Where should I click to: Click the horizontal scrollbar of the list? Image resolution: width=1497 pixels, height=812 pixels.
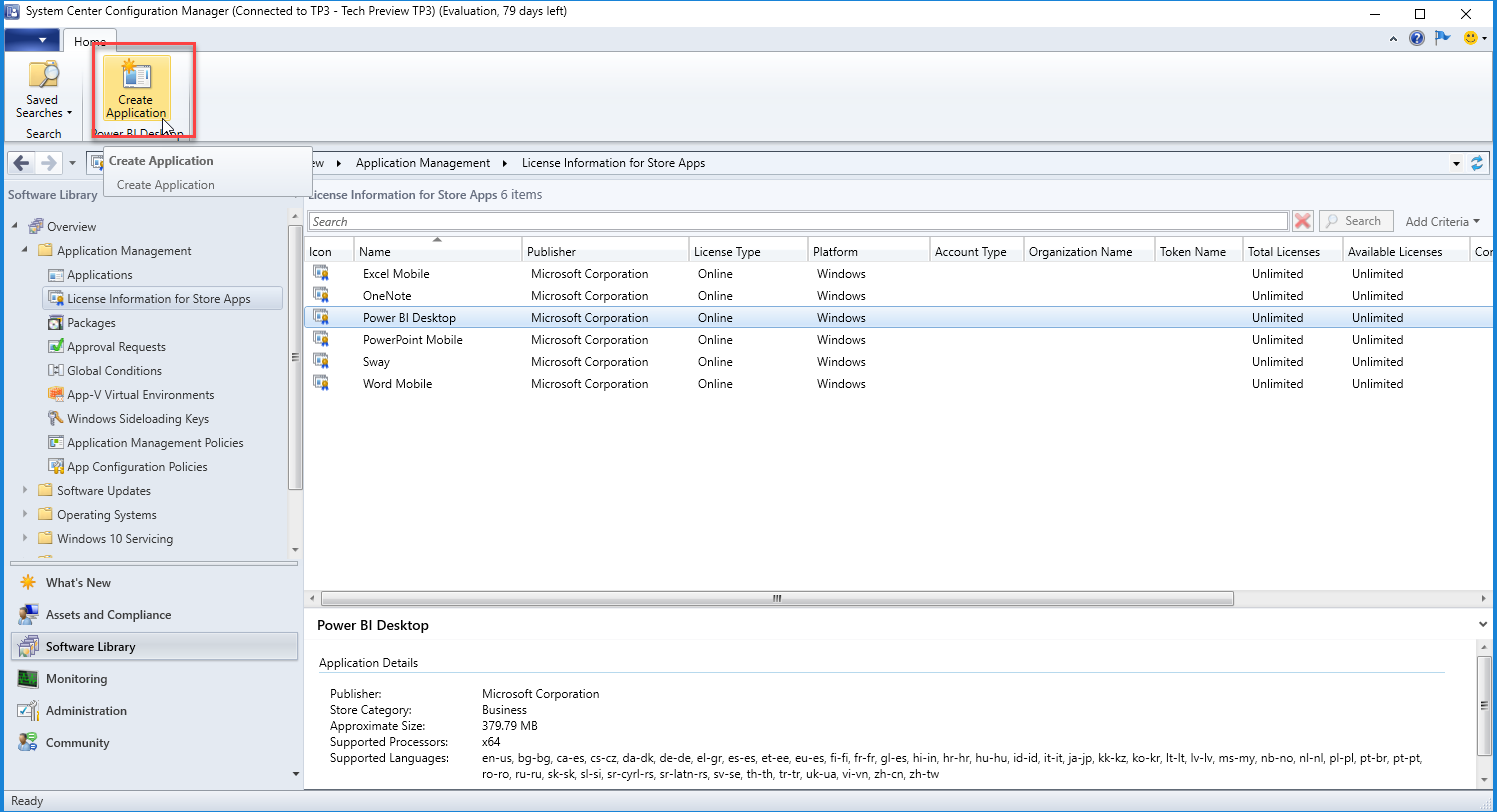tap(776, 598)
